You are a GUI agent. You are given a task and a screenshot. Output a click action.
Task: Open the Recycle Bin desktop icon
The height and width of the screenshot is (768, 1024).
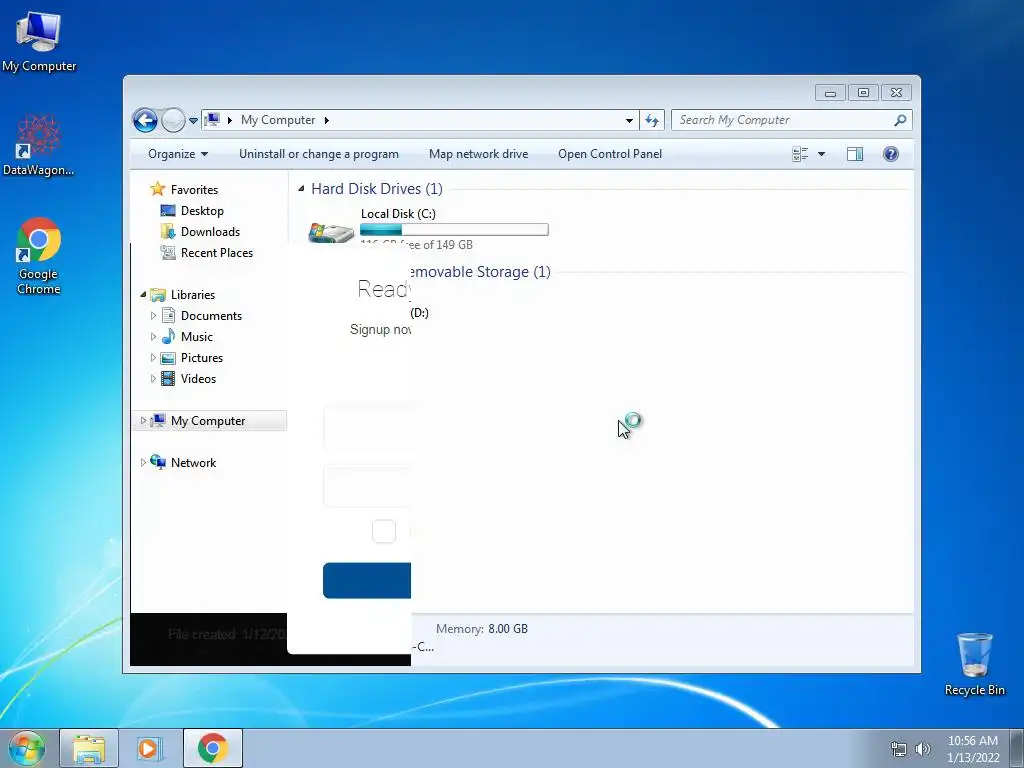[x=974, y=664]
